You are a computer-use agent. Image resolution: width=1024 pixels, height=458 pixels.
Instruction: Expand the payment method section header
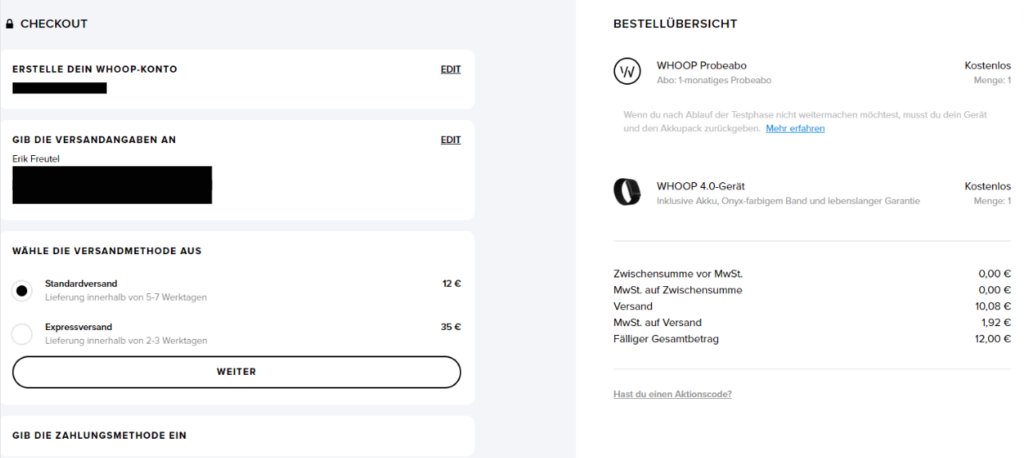pos(99,436)
